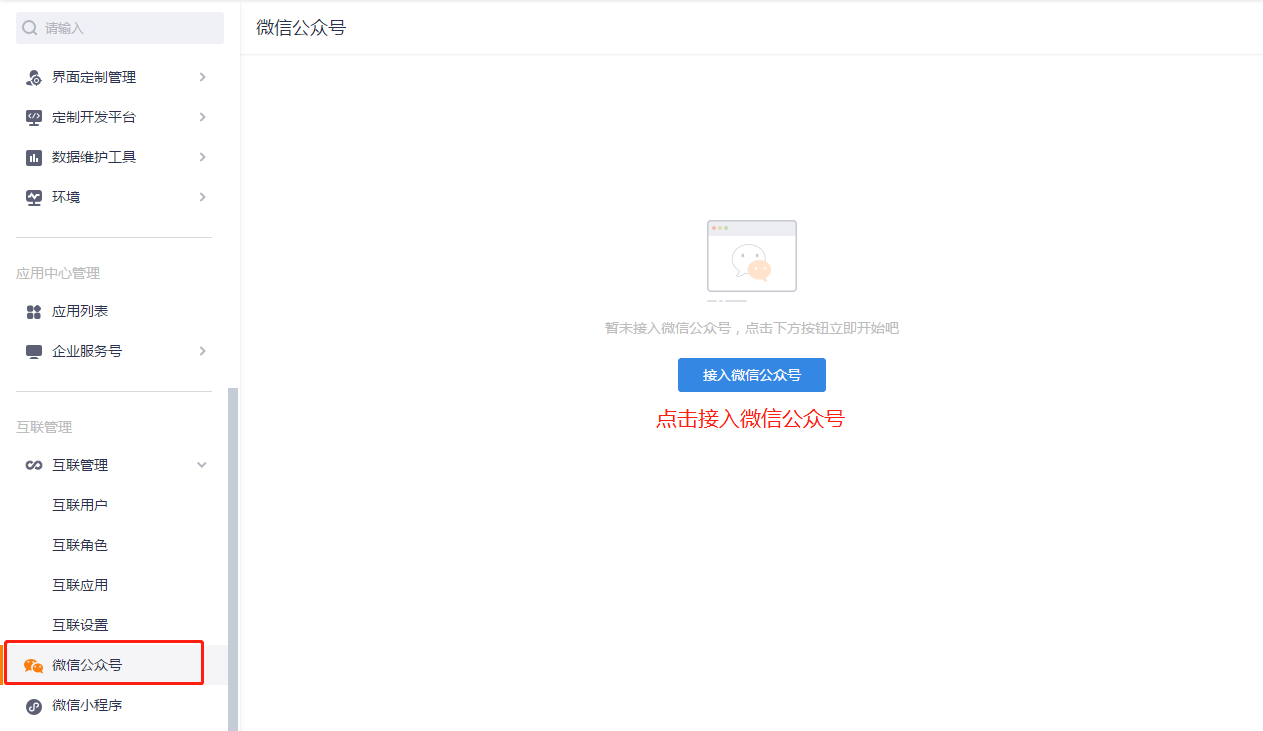This screenshot has width=1263, height=731.
Task: Click the sidebar vertical scrollbar
Action: click(233, 559)
